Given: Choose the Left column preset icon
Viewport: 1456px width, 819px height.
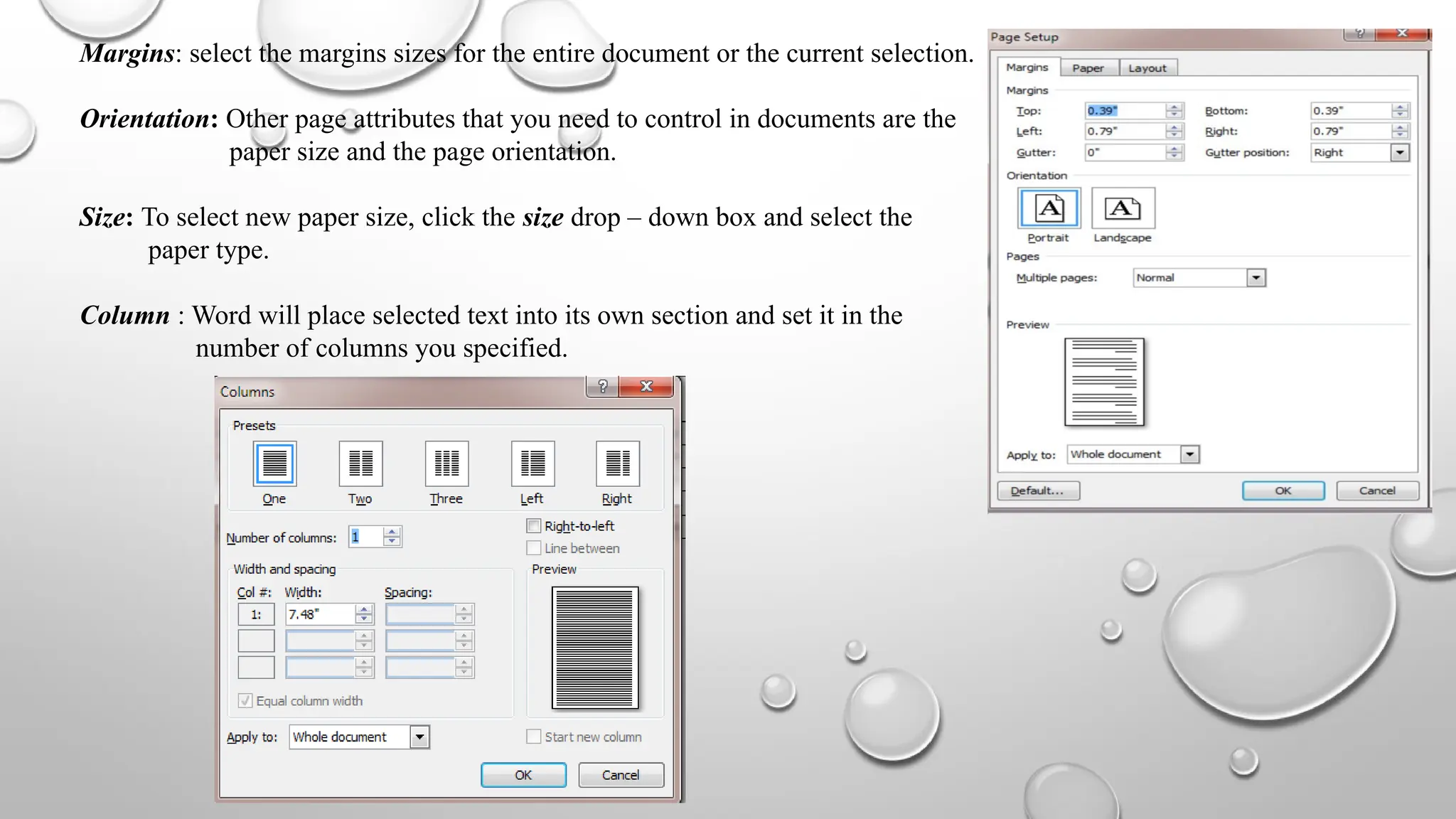Looking at the screenshot, I should (532, 464).
